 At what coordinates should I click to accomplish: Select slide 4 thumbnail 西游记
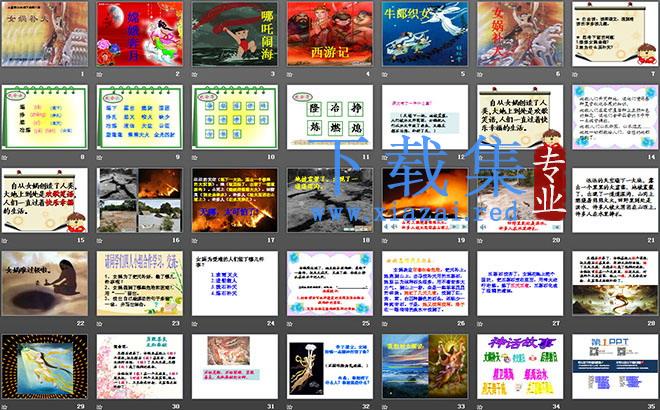(330, 34)
